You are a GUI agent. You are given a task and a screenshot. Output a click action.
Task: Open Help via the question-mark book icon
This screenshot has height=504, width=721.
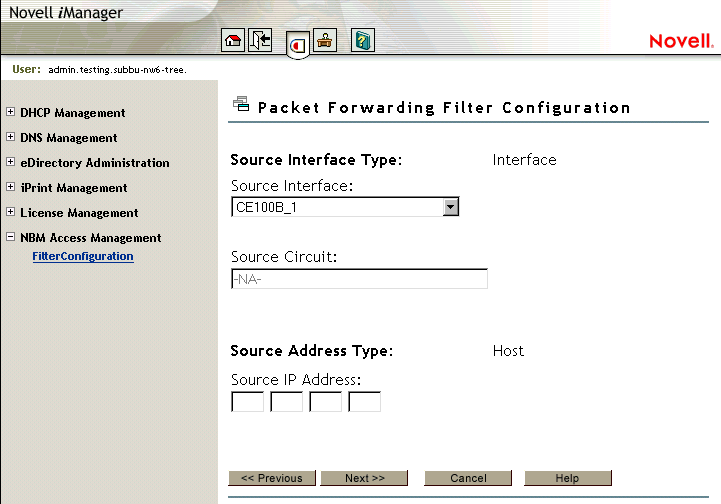[x=362, y=41]
